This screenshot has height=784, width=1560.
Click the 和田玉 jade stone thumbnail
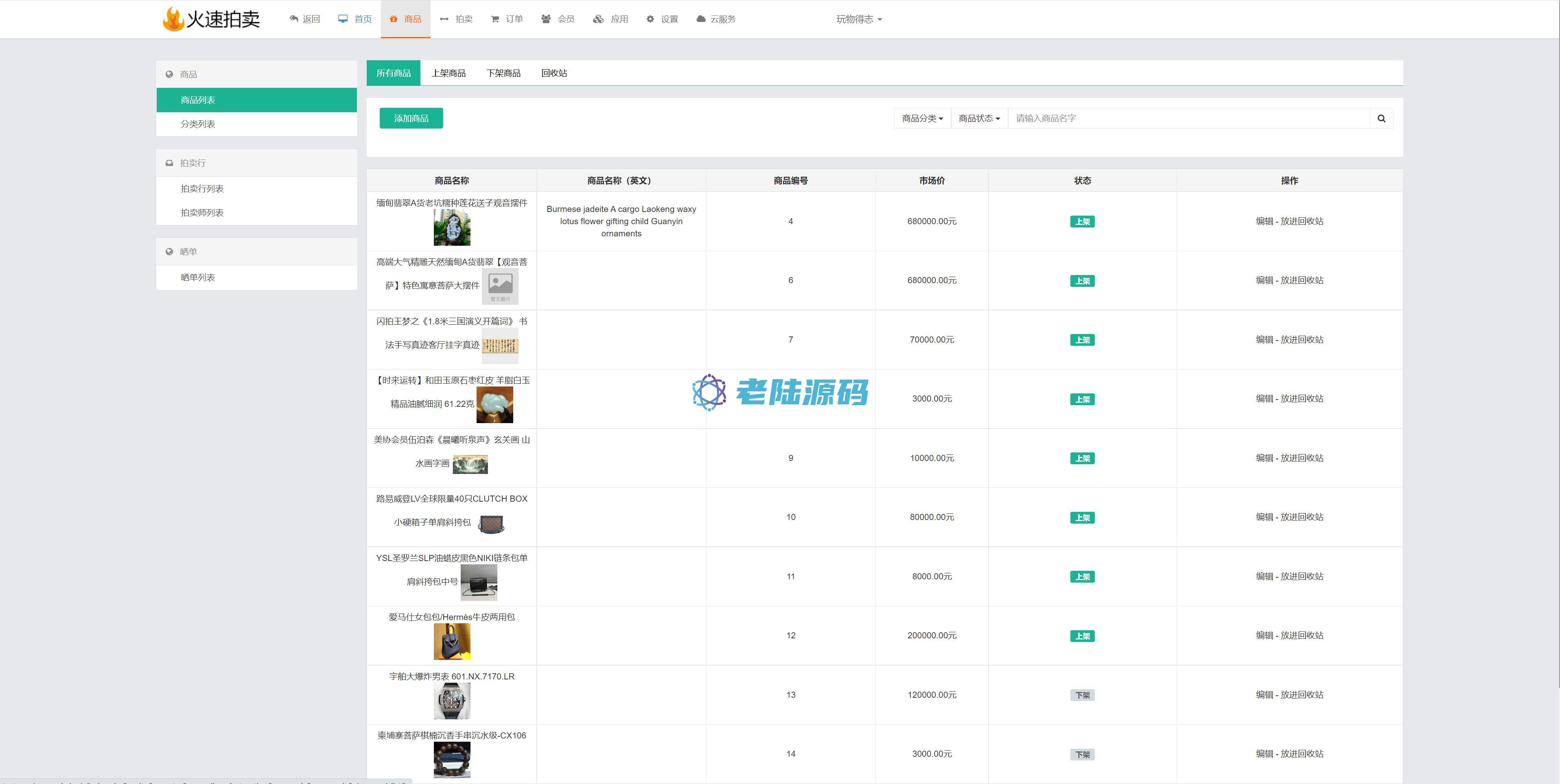pyautogui.click(x=495, y=404)
